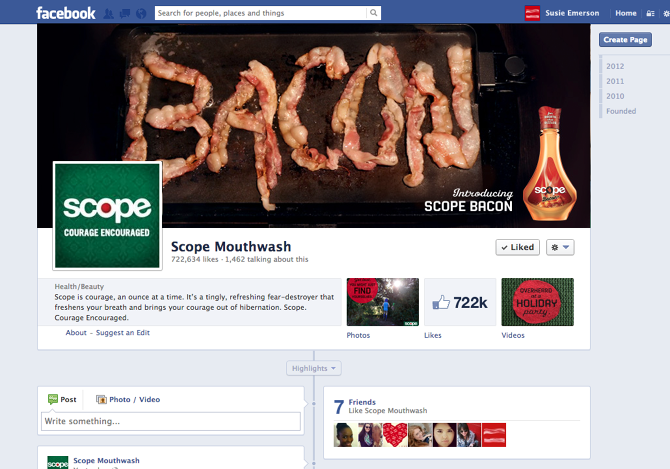Jump to 2011 in the timeline
The width and height of the screenshot is (670, 469).
[x=615, y=81]
